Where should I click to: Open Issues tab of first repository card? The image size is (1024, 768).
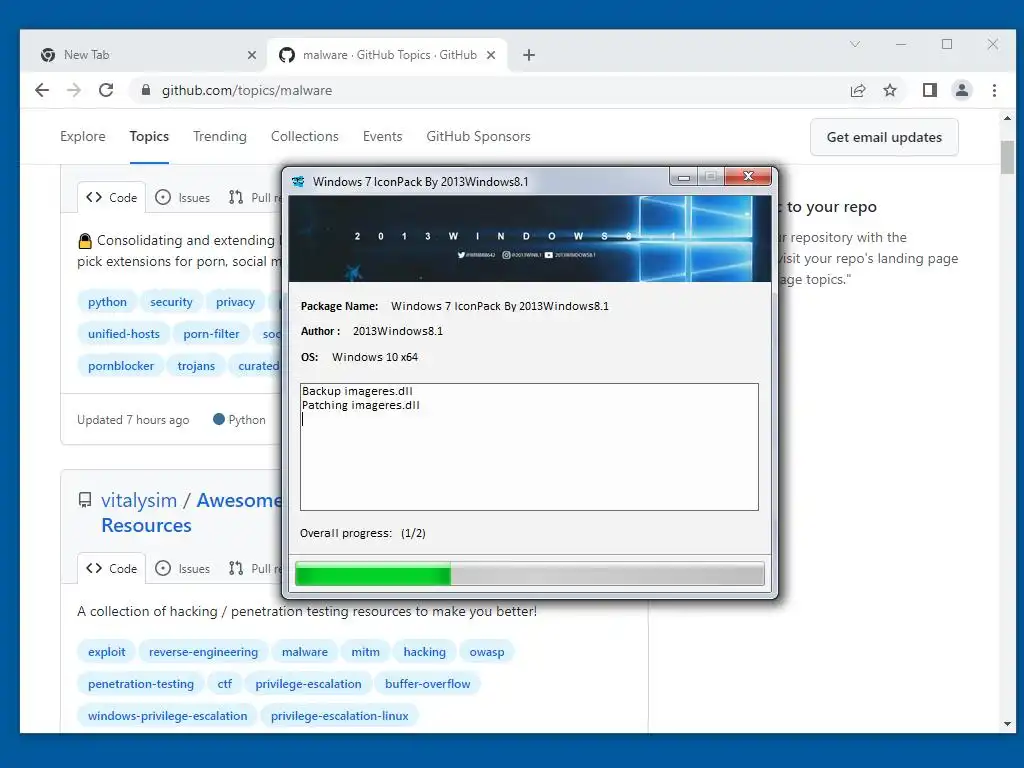coord(183,197)
